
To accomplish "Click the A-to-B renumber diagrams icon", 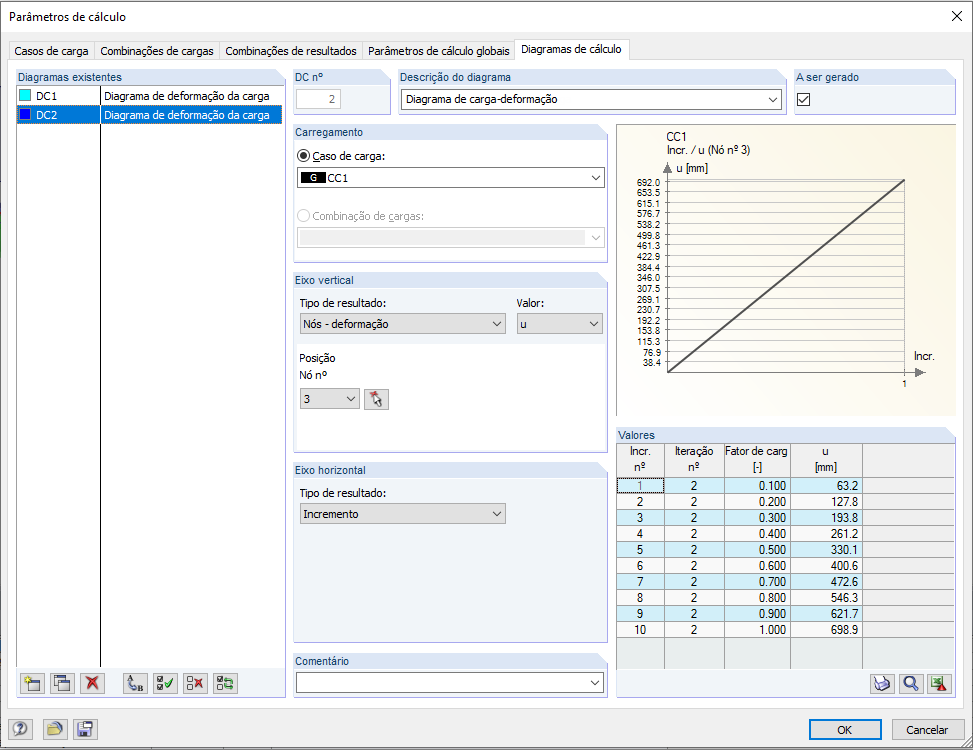I will pos(135,684).
